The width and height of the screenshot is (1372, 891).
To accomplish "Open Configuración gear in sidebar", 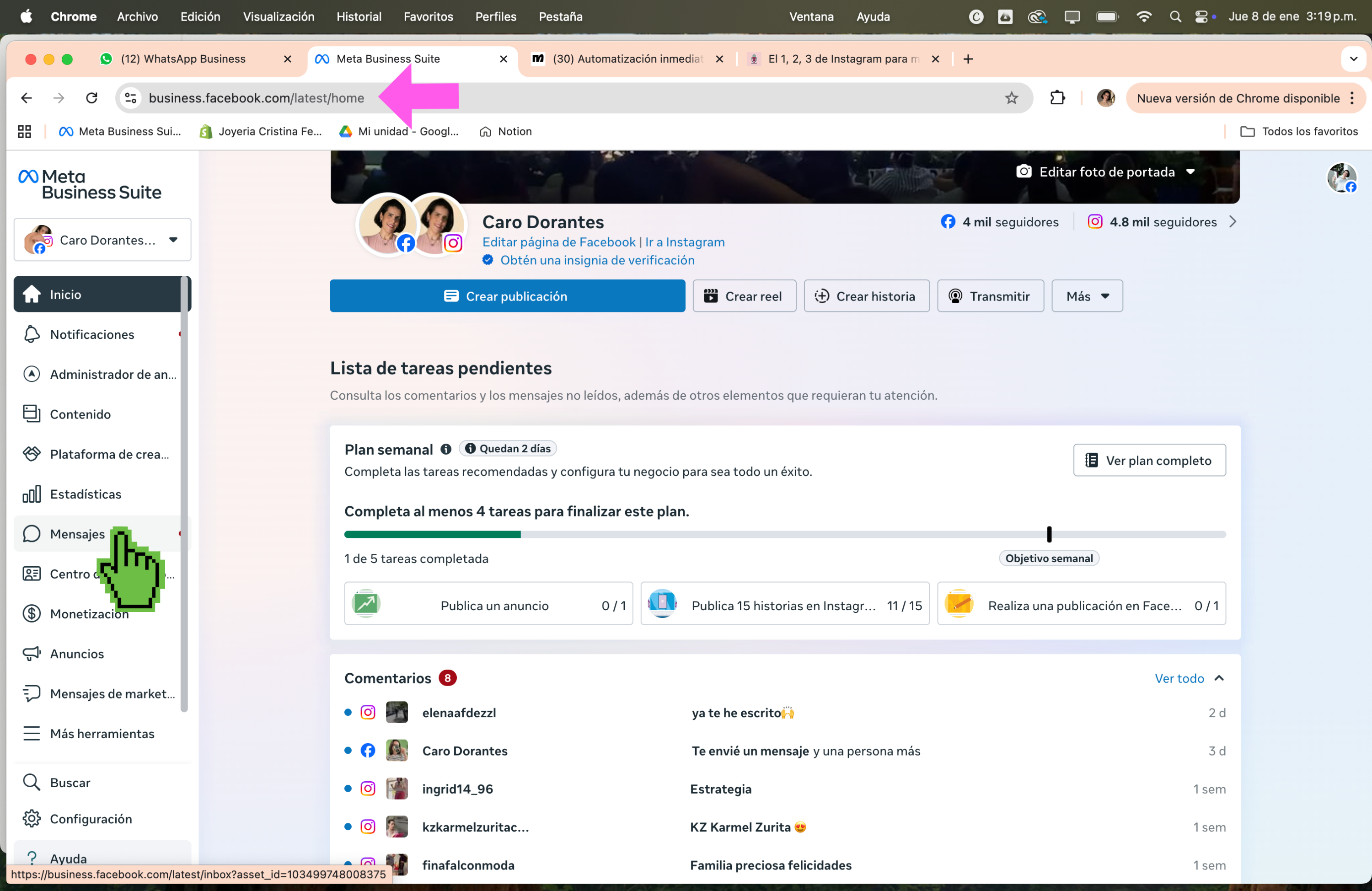I will 32,819.
